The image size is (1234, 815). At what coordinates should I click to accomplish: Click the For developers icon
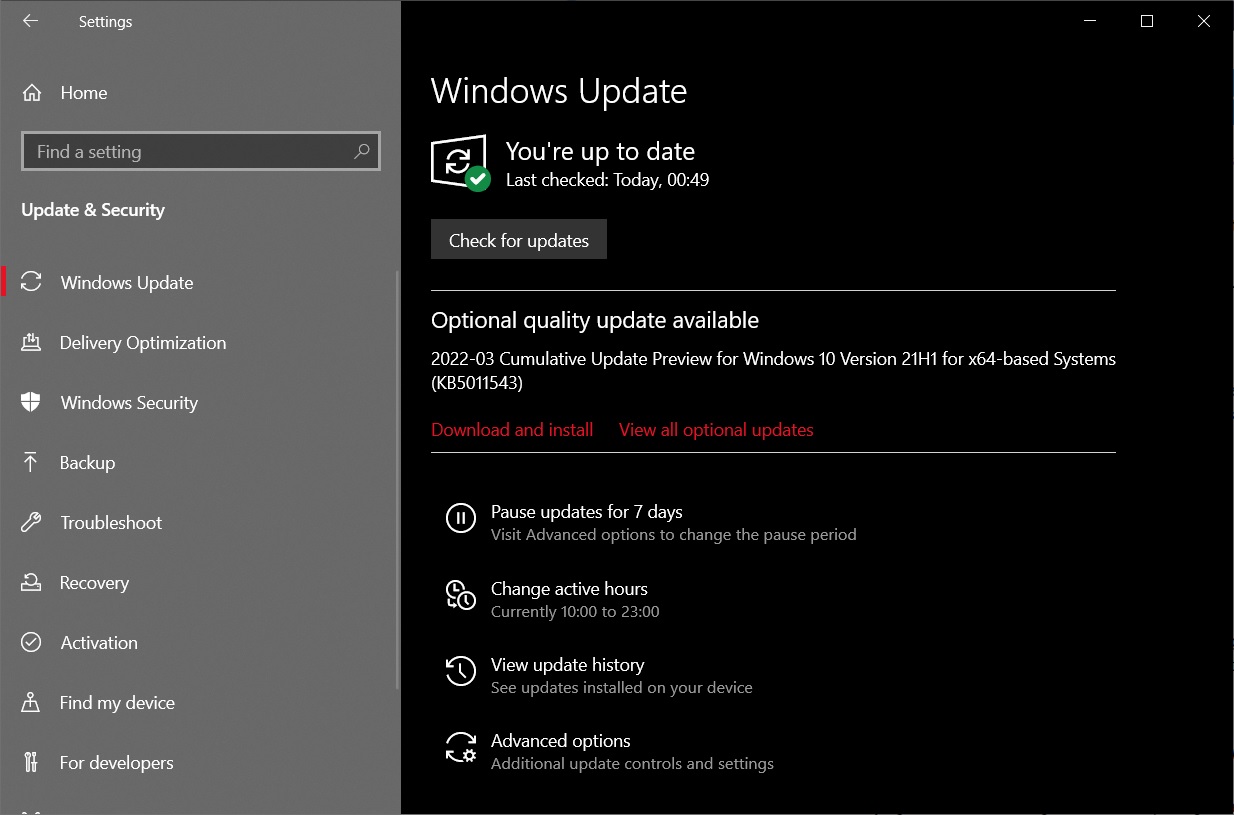33,762
